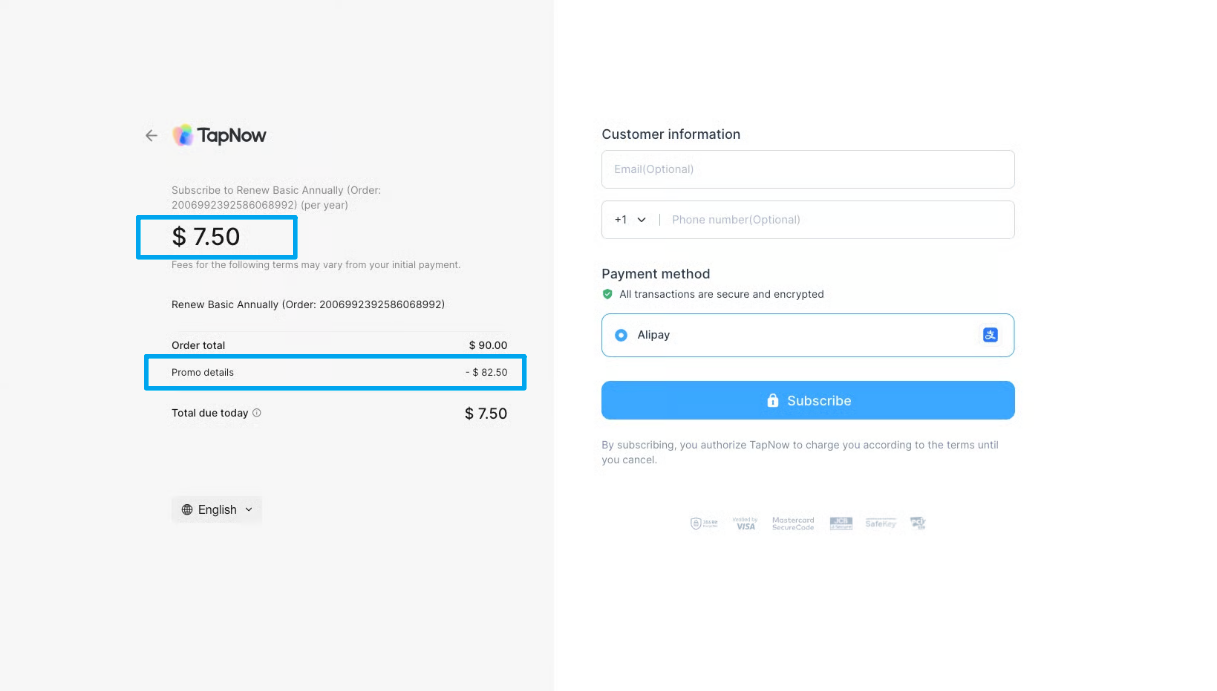1217x691 pixels.
Task: Click the chevron next to English
Action: point(249,510)
